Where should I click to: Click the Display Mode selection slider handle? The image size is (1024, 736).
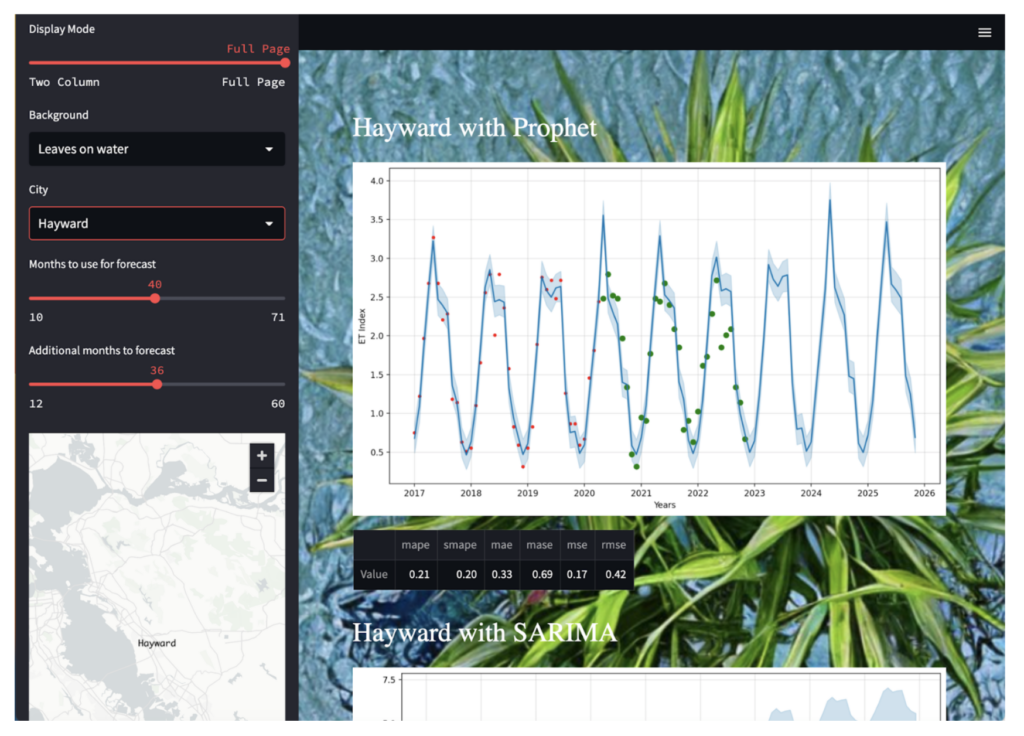point(286,63)
